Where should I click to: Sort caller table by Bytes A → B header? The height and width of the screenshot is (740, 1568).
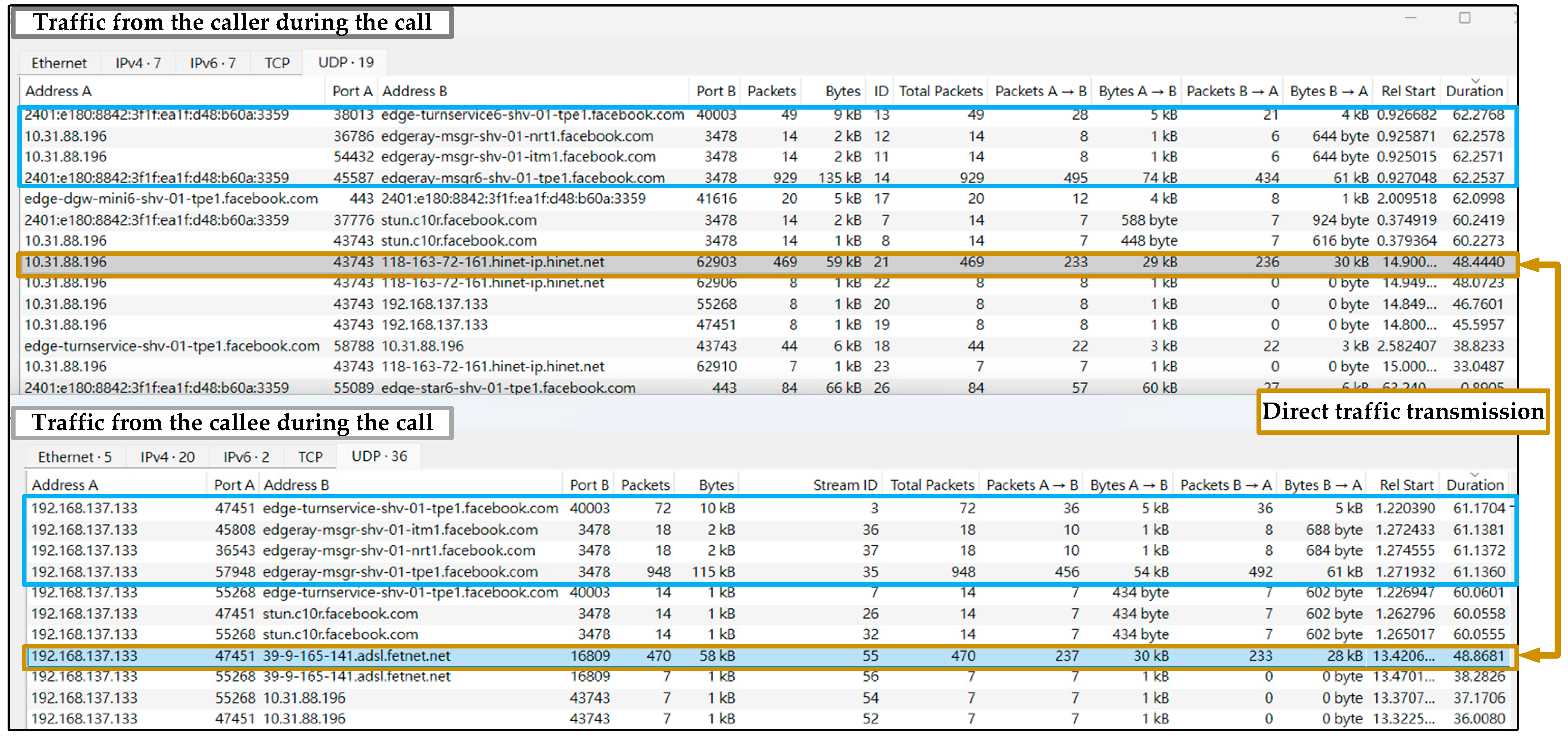click(1136, 91)
